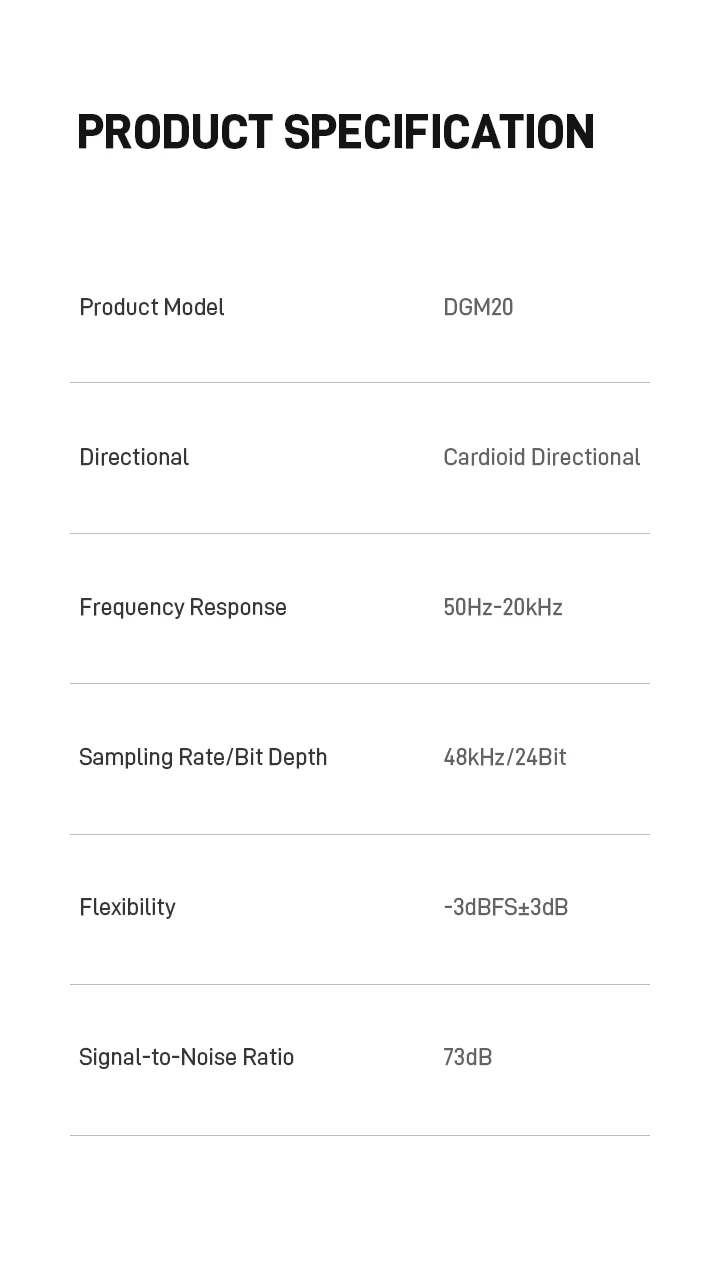Click the -3dBFS±3dB value
This screenshot has height=1280, width=720.
pos(506,907)
